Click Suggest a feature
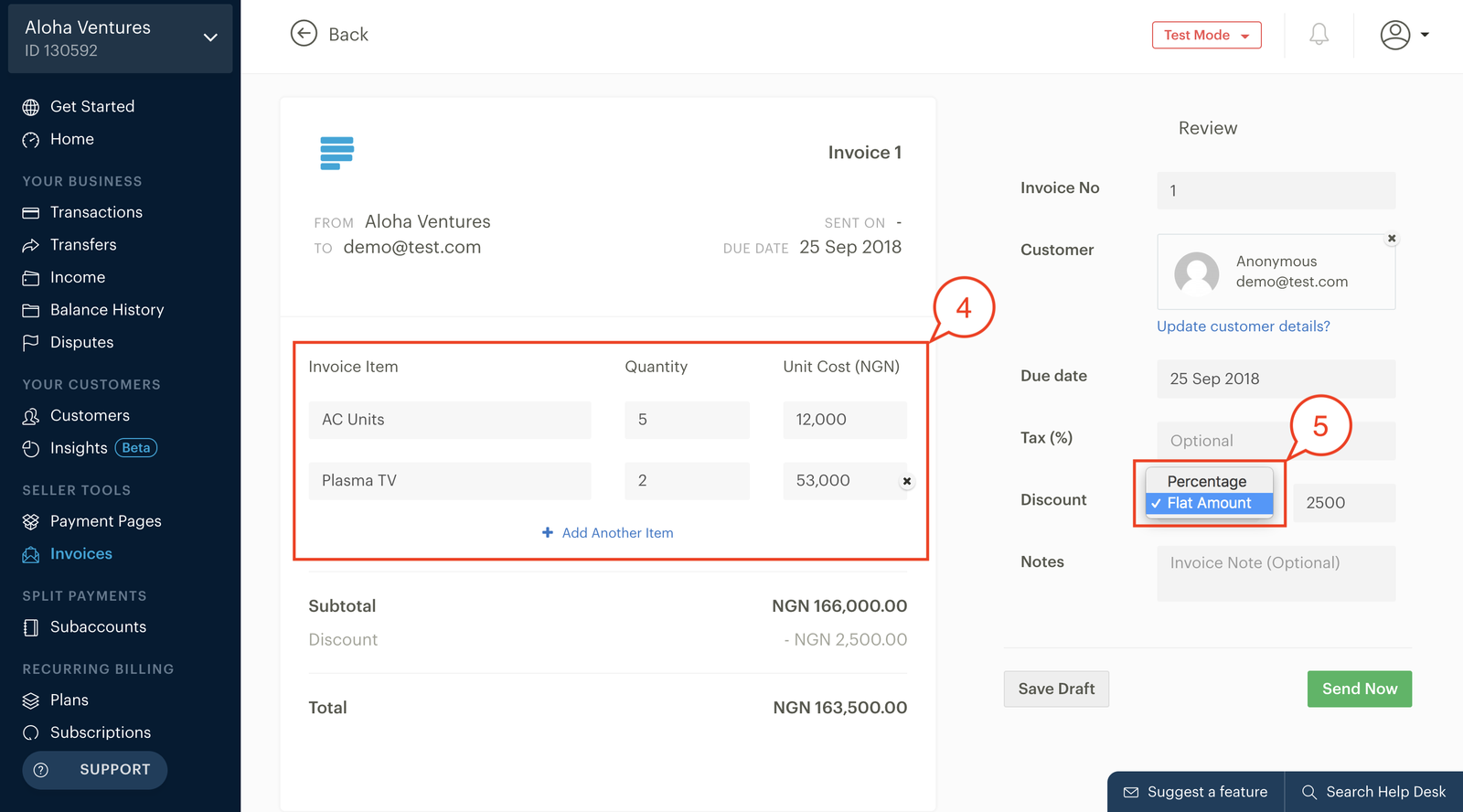The height and width of the screenshot is (812, 1463). (1196, 792)
